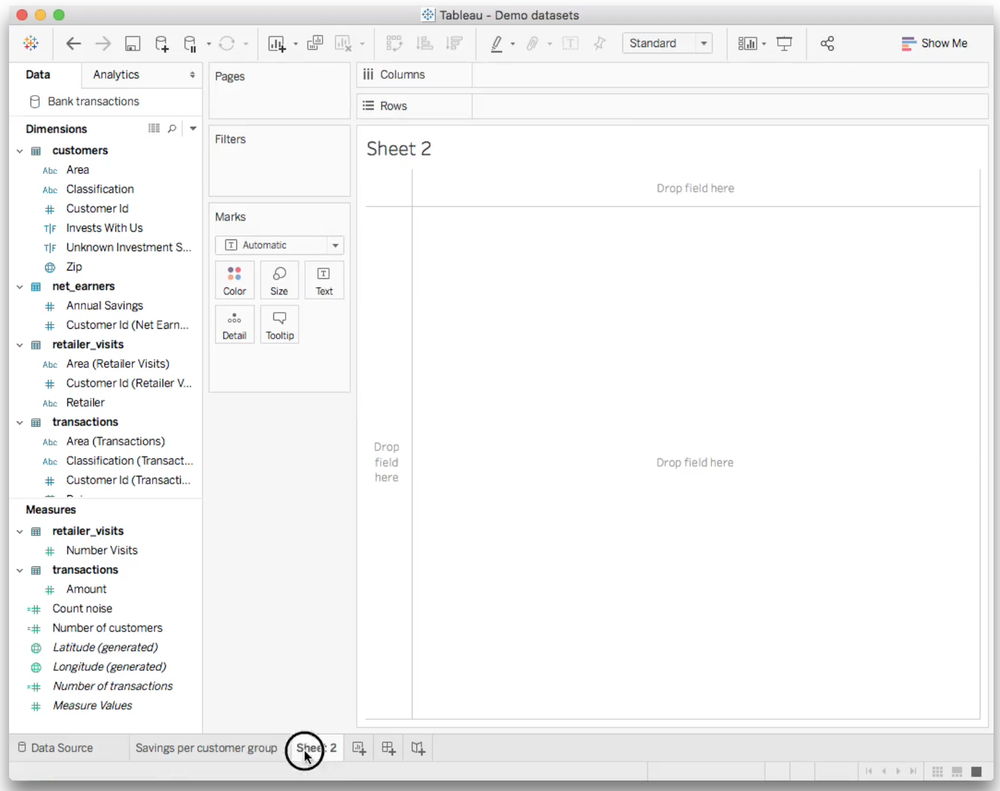Click the Run Update refresh icon

226,43
